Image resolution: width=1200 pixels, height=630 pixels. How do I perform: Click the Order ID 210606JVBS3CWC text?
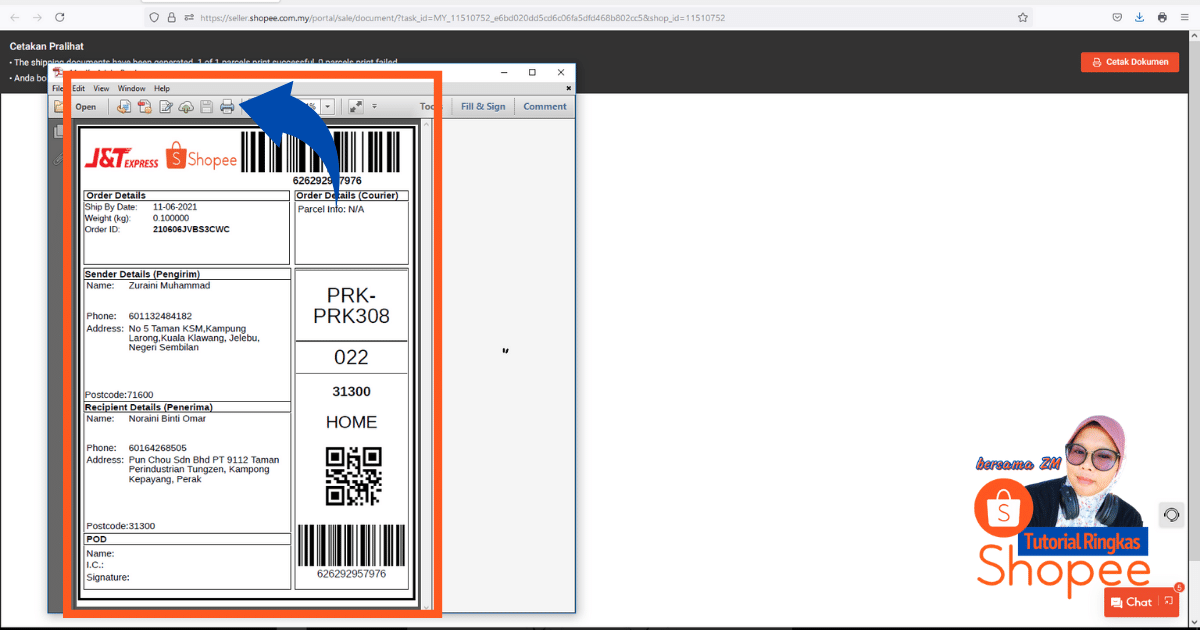tap(191, 229)
